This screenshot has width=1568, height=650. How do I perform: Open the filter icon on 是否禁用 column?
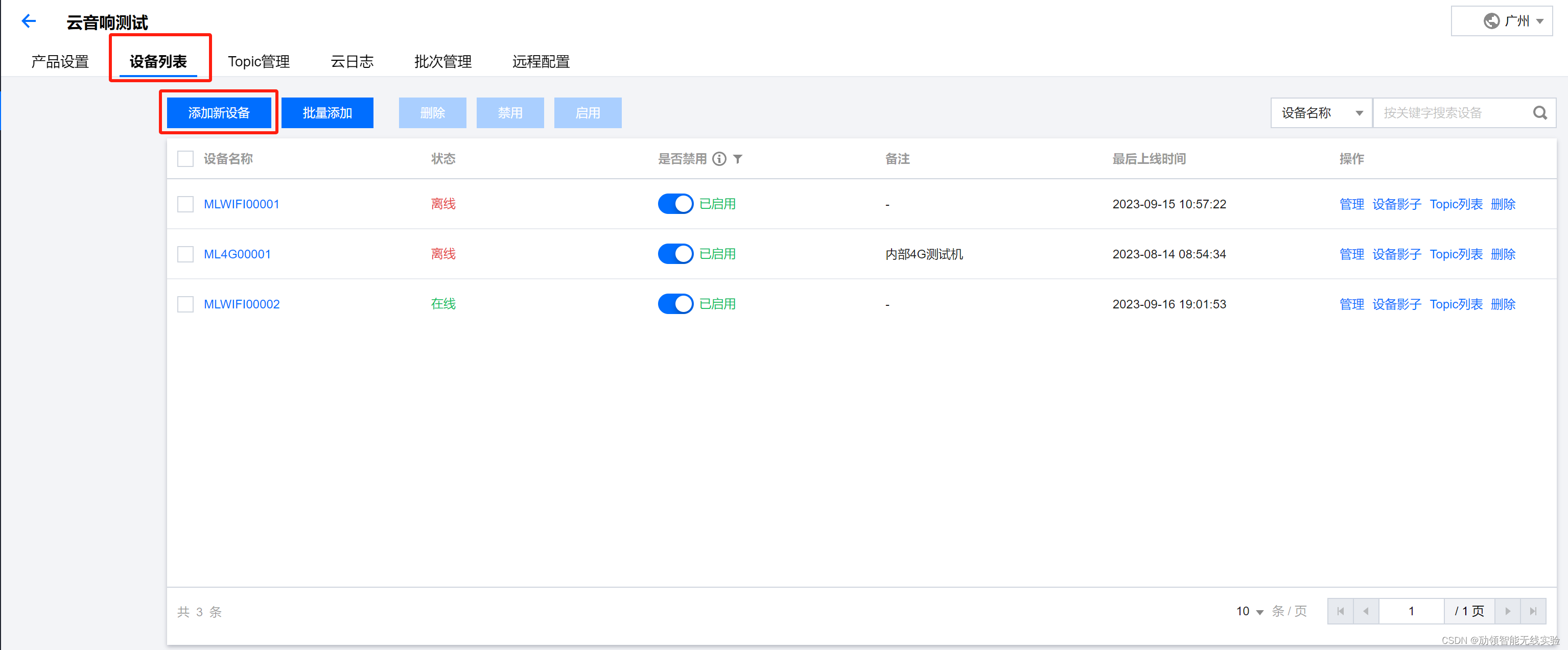pyautogui.click(x=738, y=159)
